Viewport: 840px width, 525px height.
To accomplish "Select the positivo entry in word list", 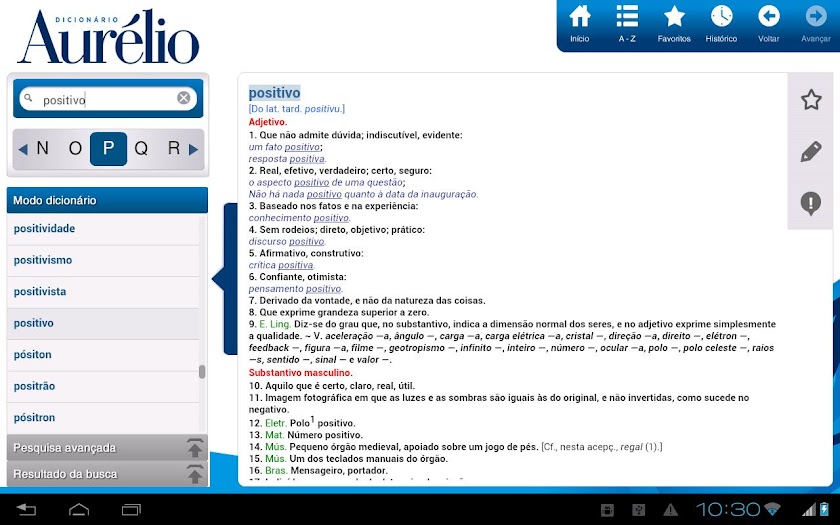I will 103,324.
